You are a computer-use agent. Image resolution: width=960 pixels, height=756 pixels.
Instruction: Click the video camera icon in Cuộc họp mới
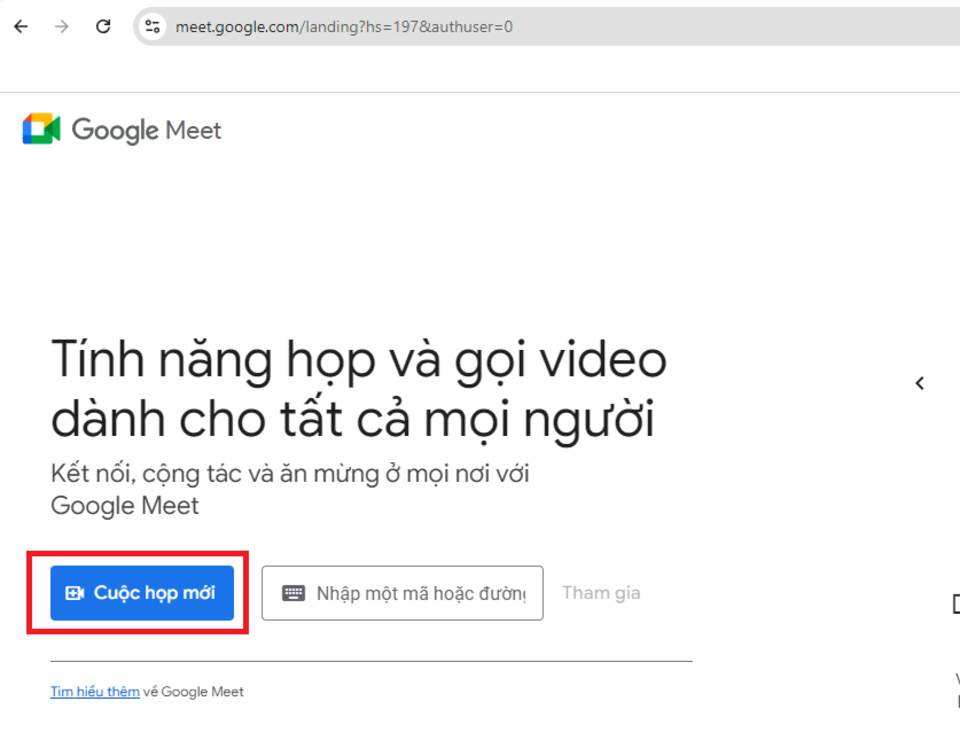(75, 593)
